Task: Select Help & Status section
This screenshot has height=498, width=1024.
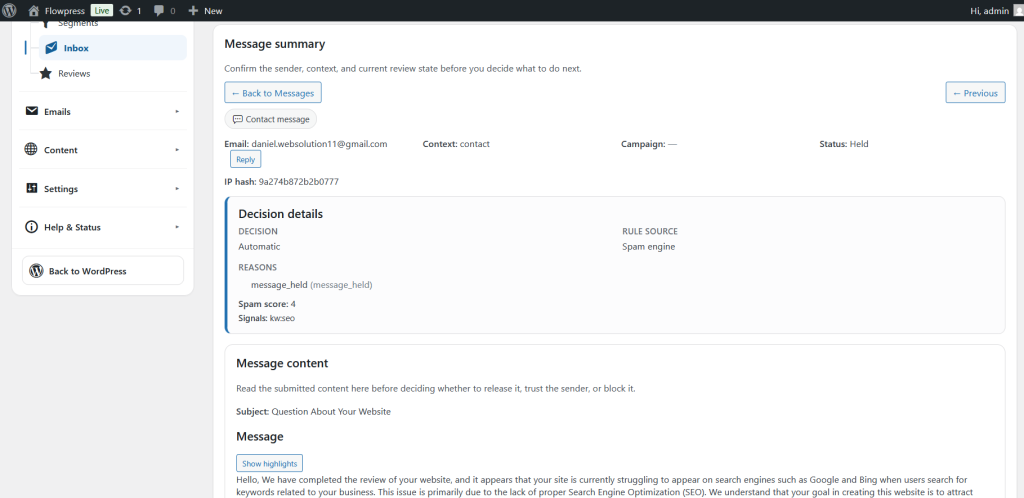Action: (103, 227)
